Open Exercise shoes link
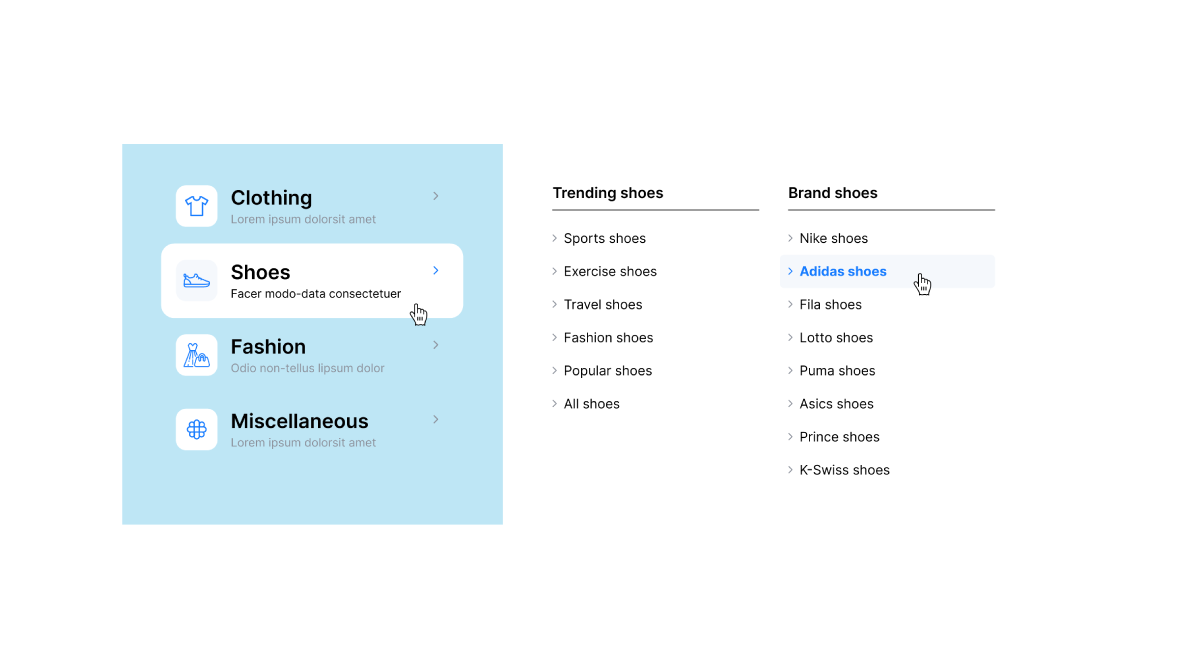The width and height of the screenshot is (1189, 669). click(610, 271)
